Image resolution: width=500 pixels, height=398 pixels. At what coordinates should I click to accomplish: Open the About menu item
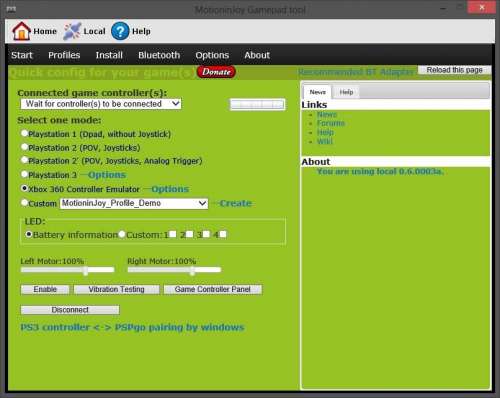click(x=257, y=55)
